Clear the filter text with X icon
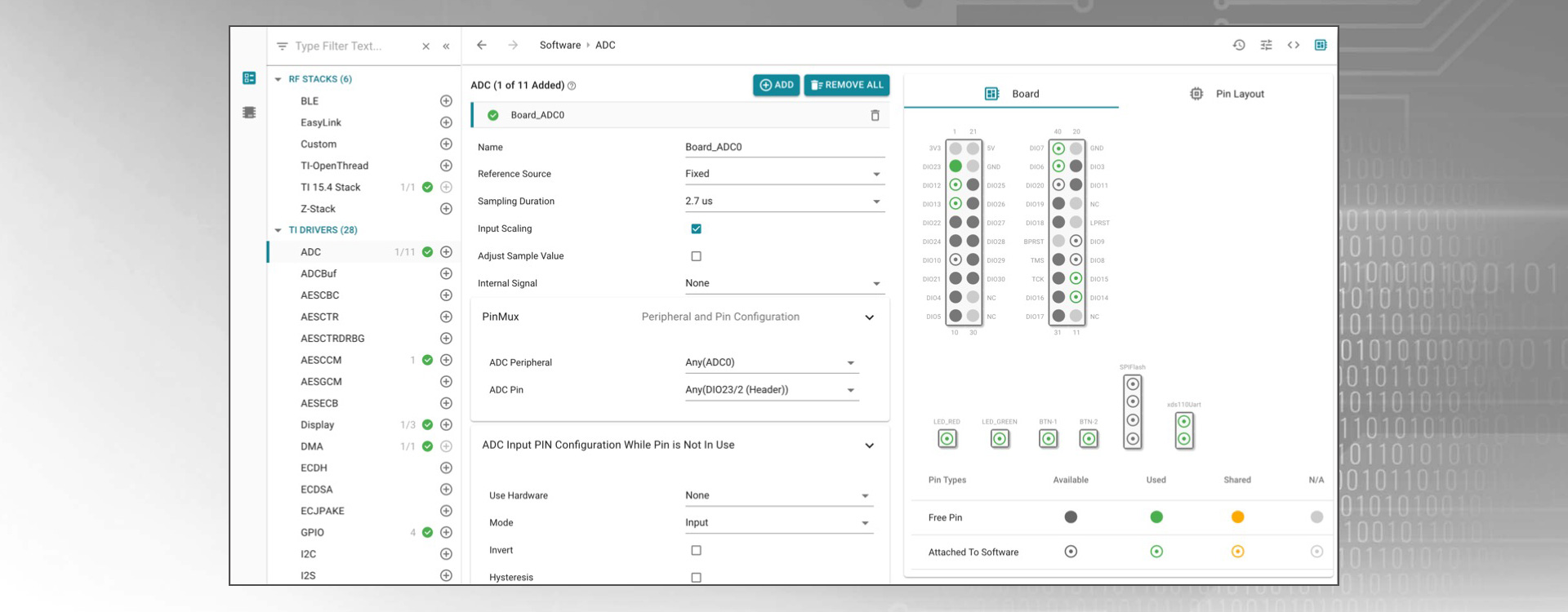 coord(425,47)
